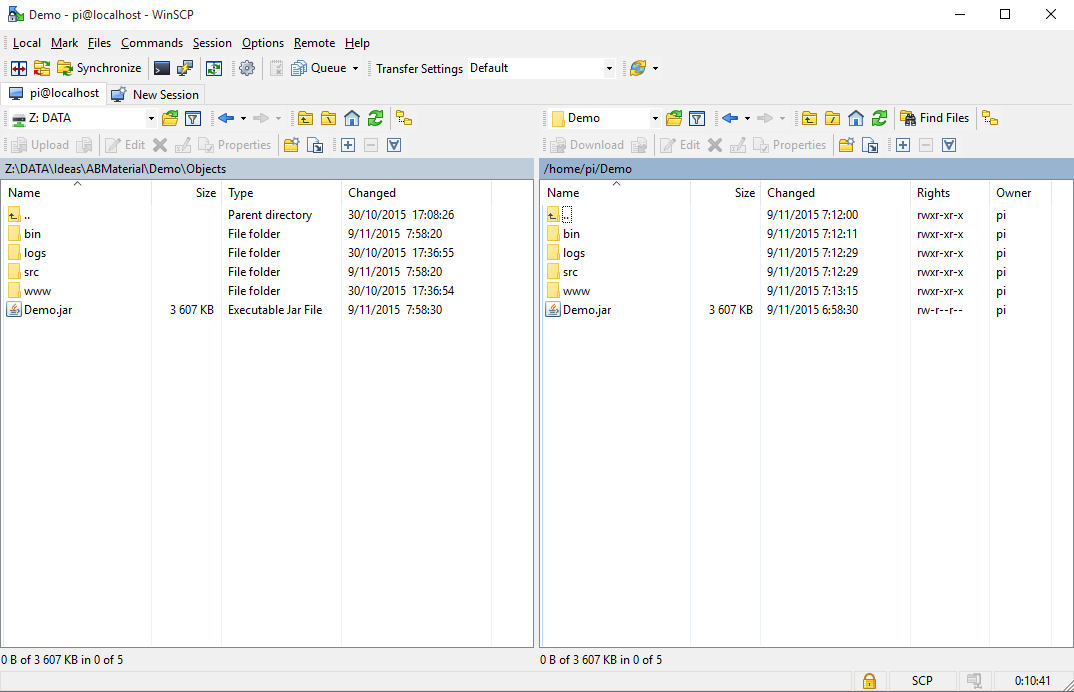Click Keep Remote Directory Up to Date icon
This screenshot has height=692, width=1074.
click(x=214, y=69)
